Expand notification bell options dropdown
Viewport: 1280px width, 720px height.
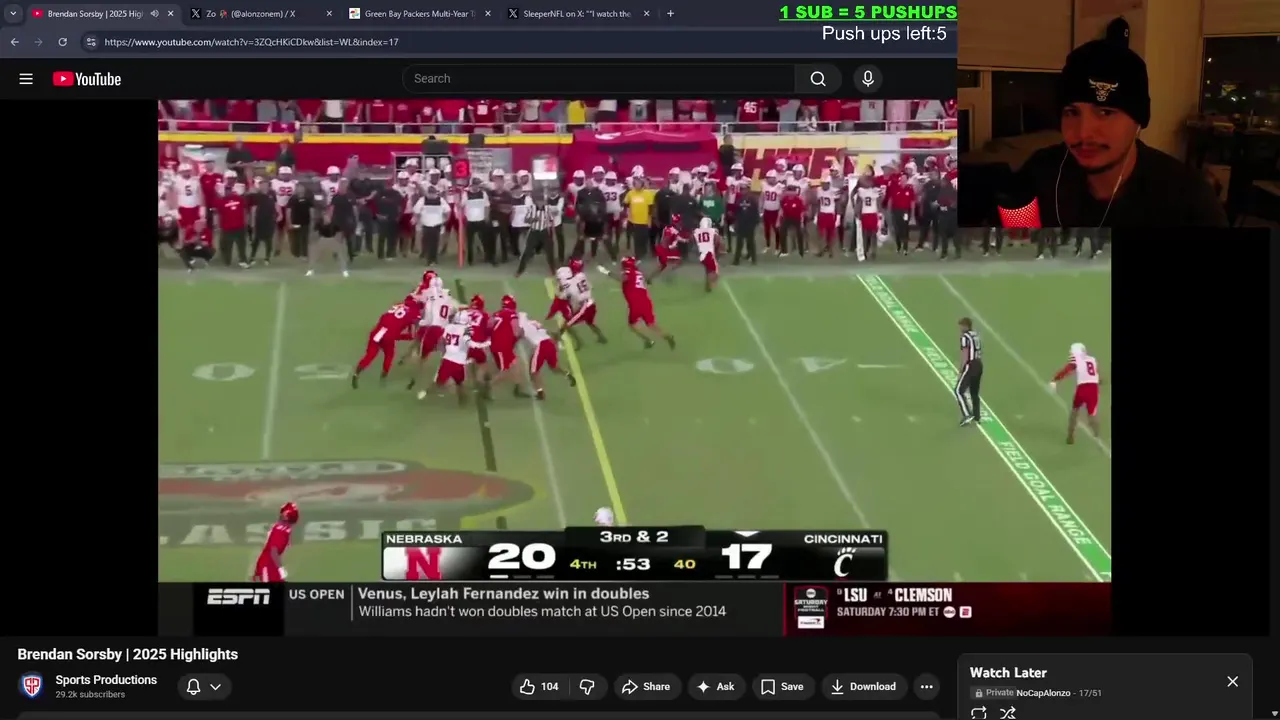click(215, 686)
